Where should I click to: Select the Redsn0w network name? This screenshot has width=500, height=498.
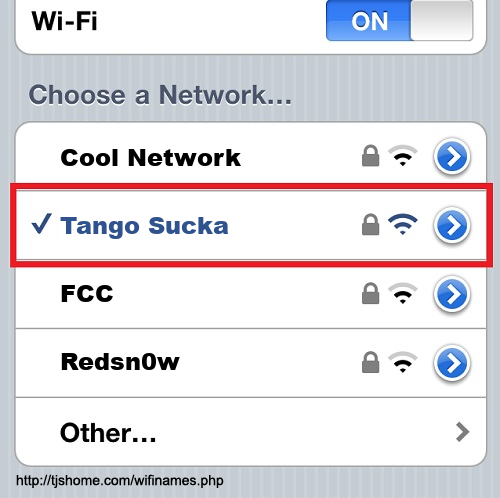click(x=120, y=362)
